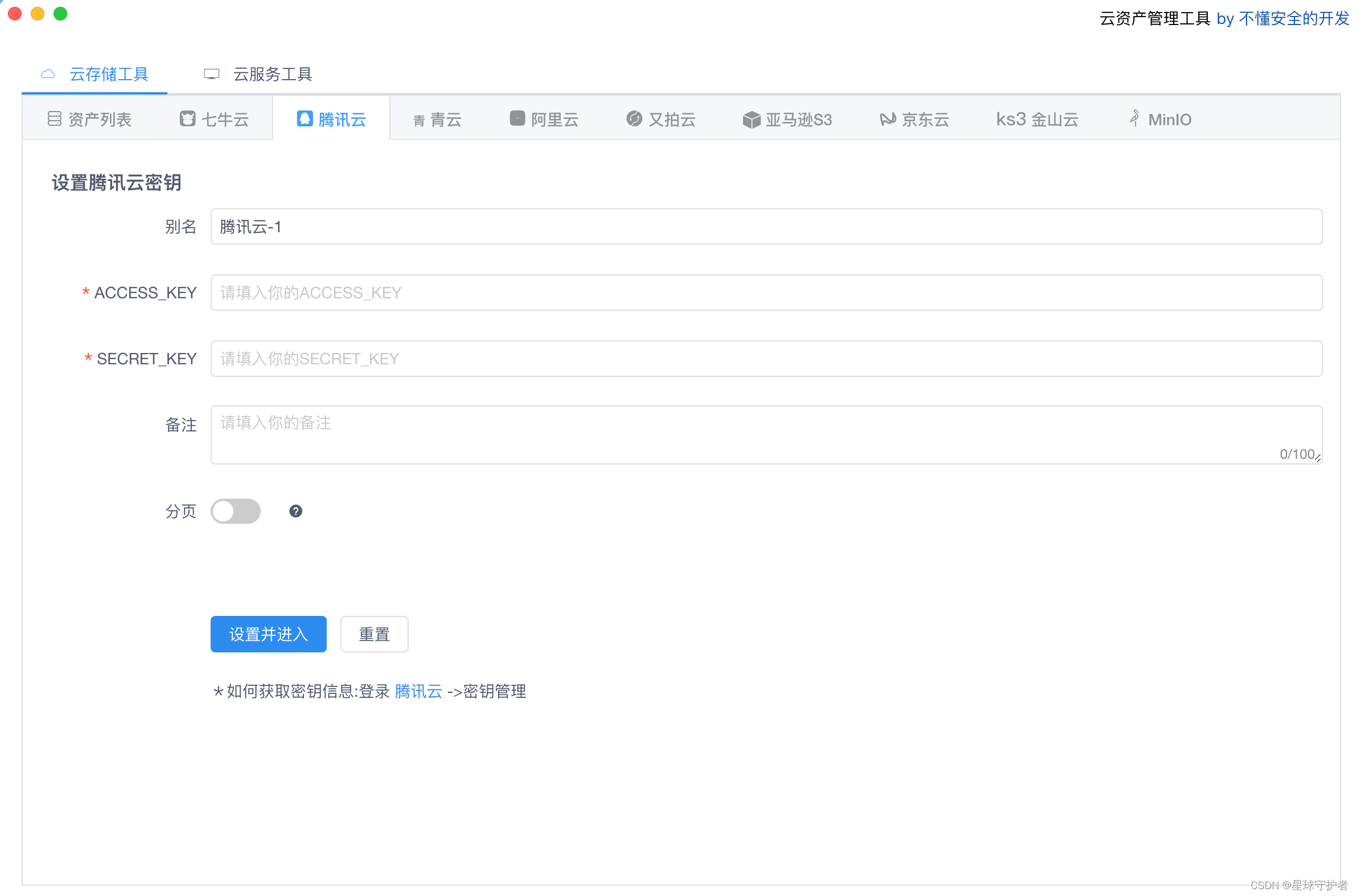Open the 青云 storage tab
This screenshot has width=1357, height=896.
437,120
